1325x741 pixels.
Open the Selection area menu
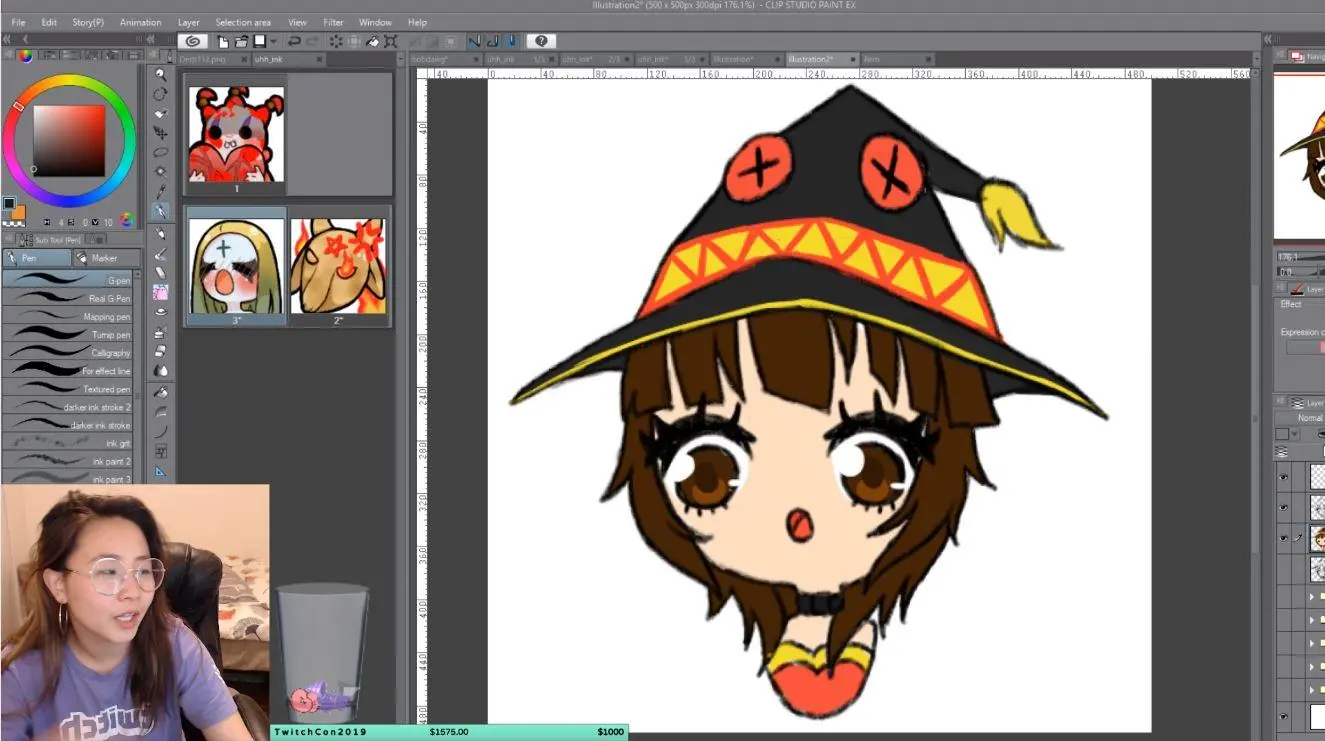pos(243,22)
